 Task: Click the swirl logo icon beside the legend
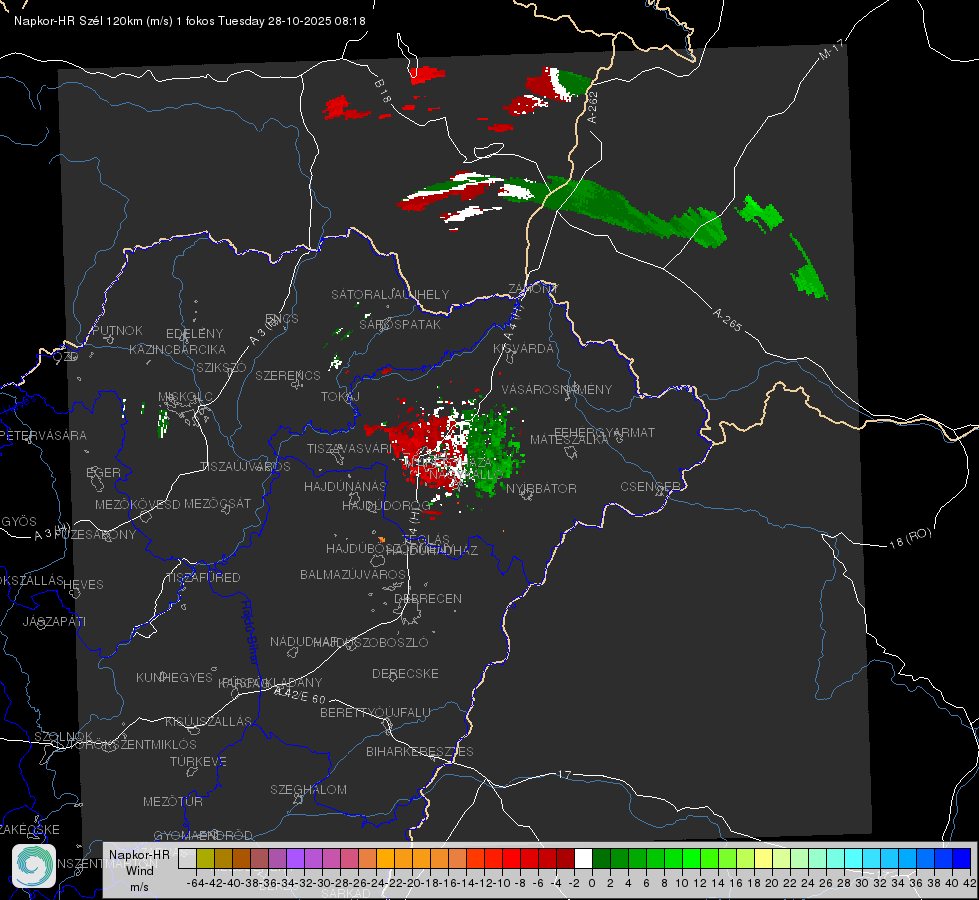[34, 866]
